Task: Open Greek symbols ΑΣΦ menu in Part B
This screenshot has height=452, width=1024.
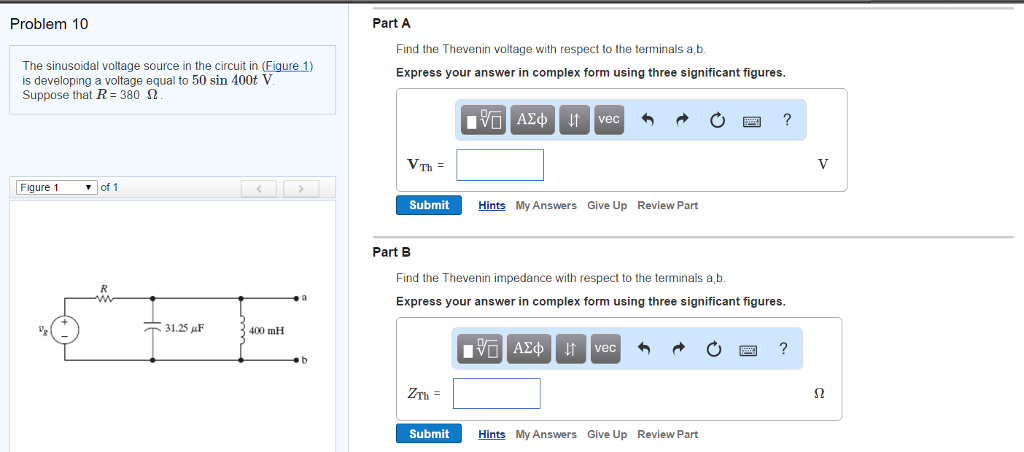Action: point(529,349)
